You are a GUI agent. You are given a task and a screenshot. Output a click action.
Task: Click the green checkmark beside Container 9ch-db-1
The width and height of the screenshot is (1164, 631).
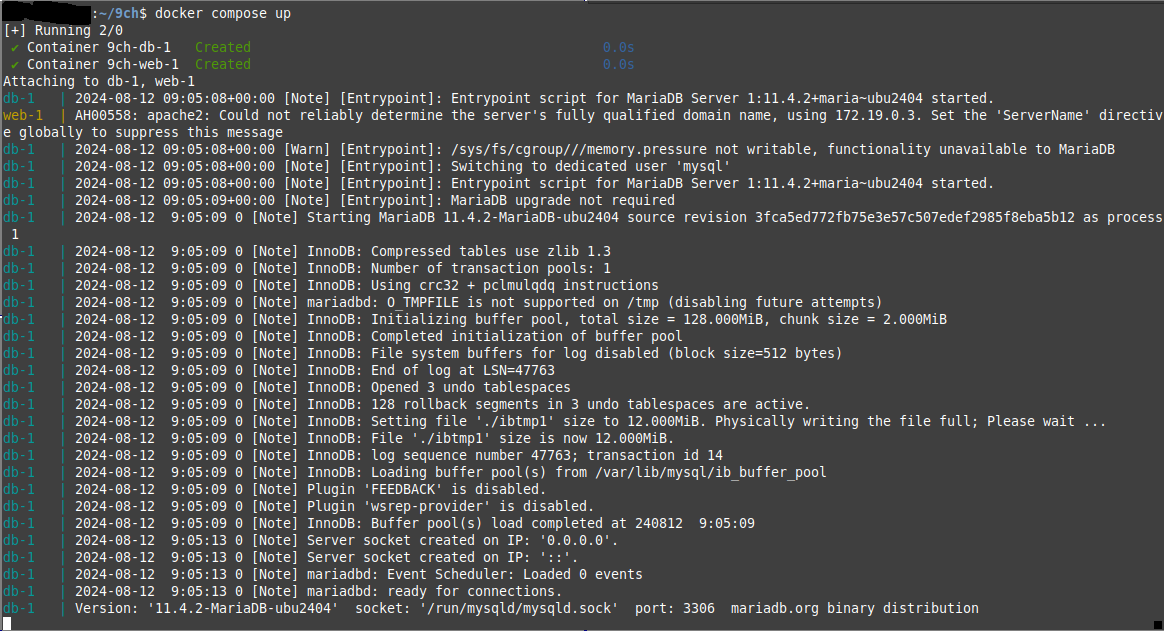[15, 48]
